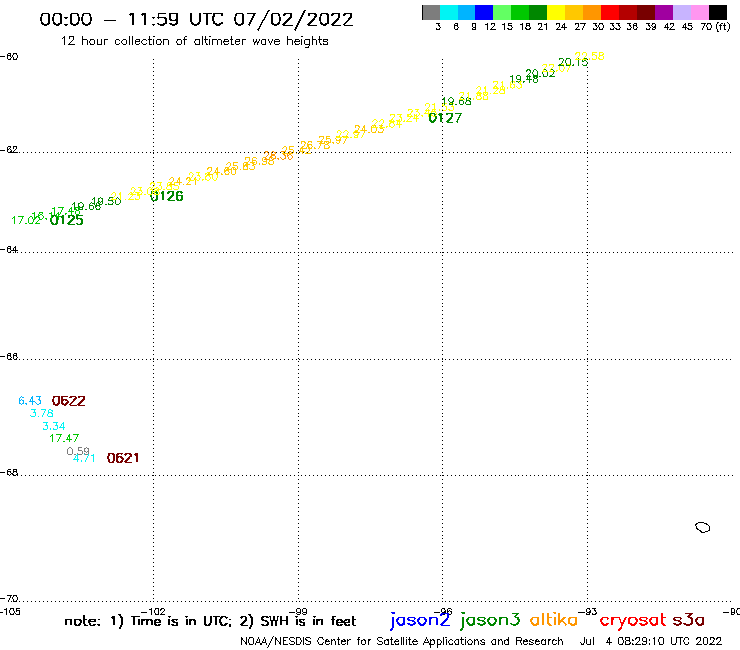This screenshot has height=650, width=740.
Task: Click the cryosat satellite label
Action: 632,621
